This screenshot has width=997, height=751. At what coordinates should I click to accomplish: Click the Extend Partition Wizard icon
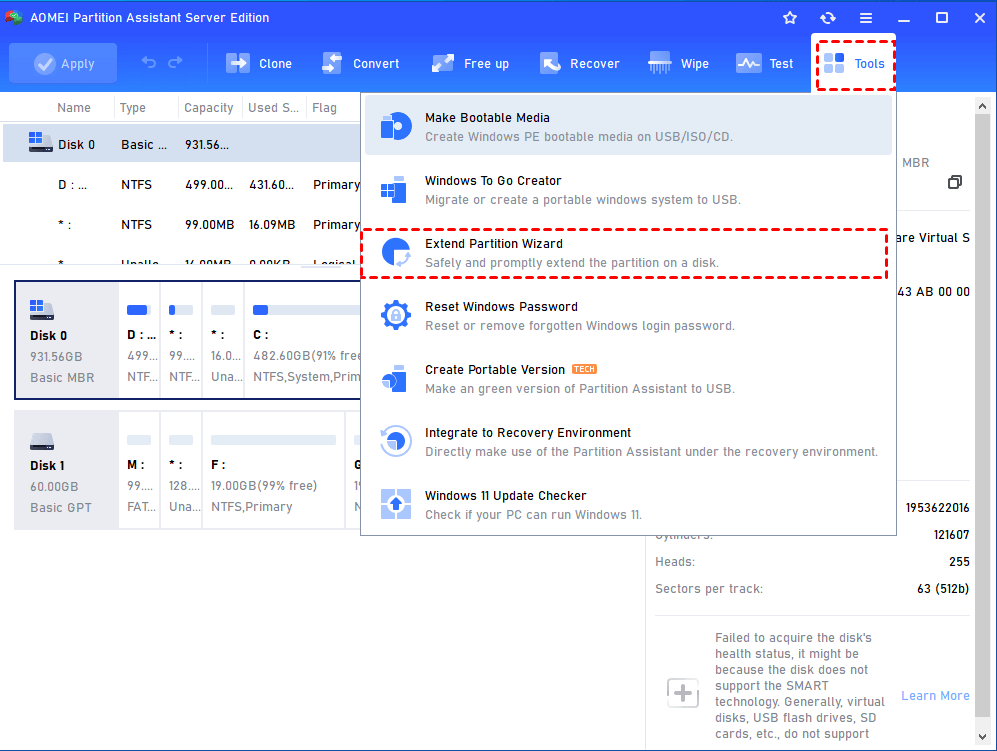pyautogui.click(x=396, y=252)
